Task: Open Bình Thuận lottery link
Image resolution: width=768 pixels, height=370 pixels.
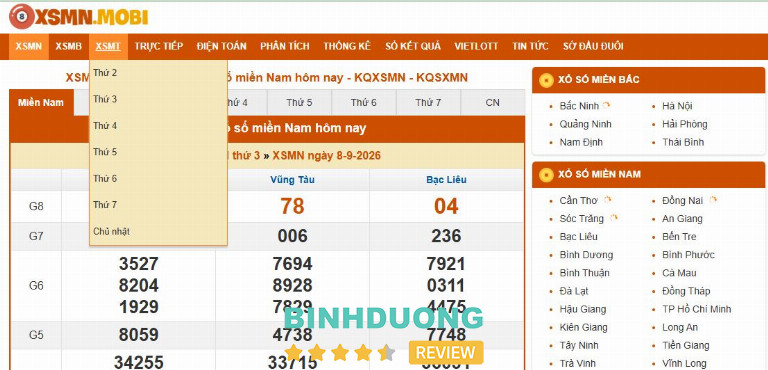Action: pos(586,273)
